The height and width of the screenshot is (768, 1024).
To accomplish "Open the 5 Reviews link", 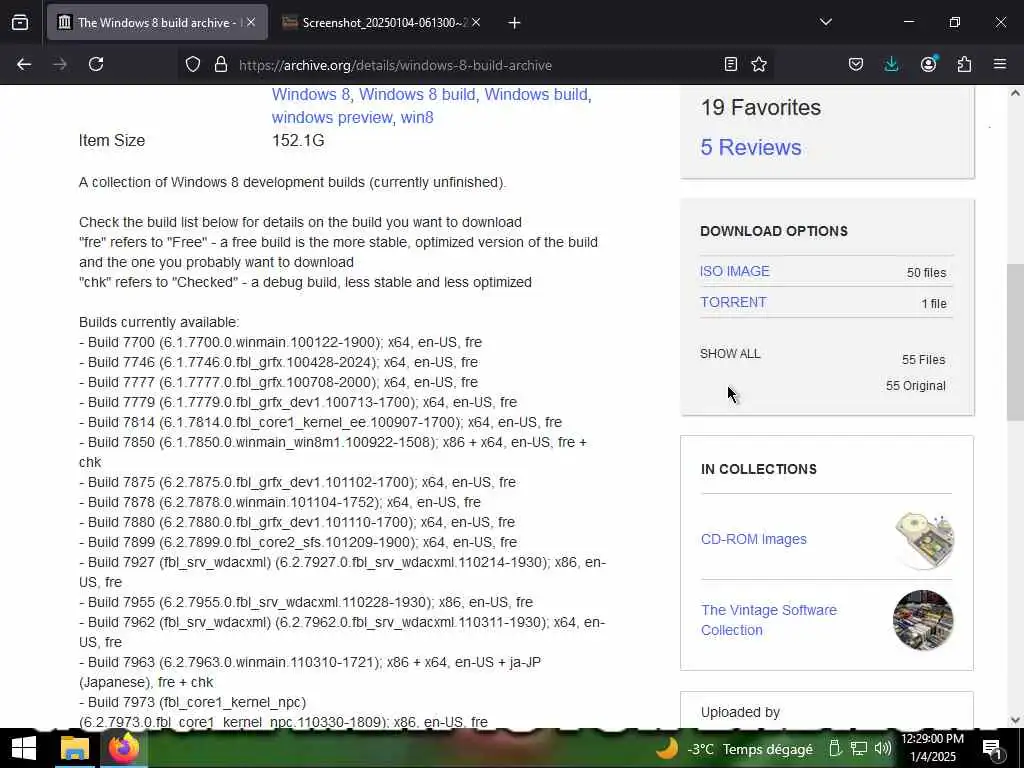I will tap(751, 147).
